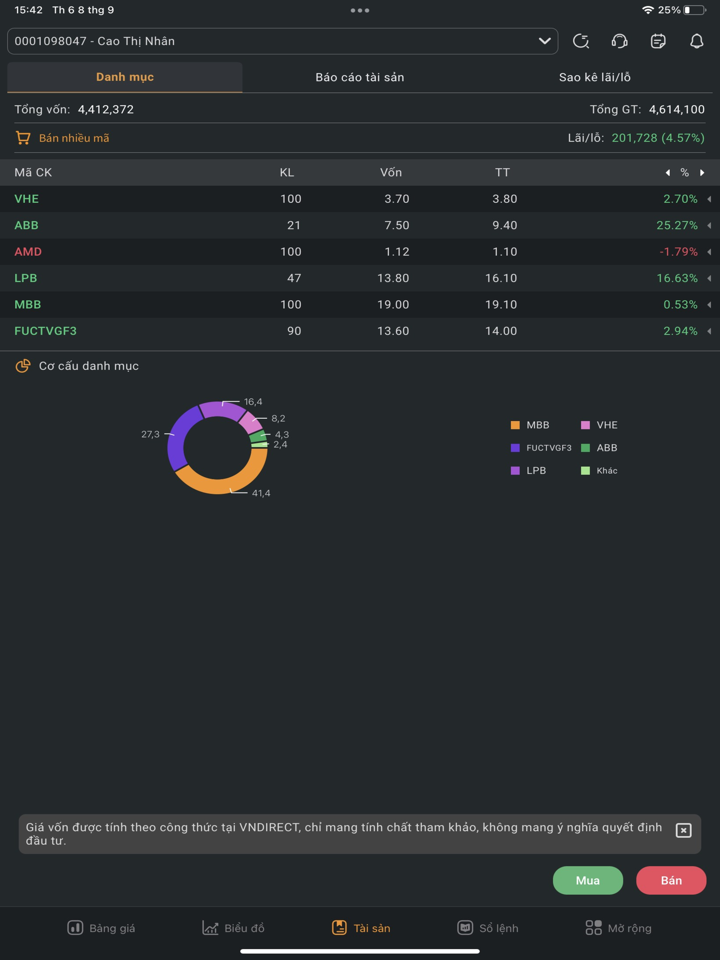This screenshot has height=960, width=720.
Task: Go to Biểu đồ chart section
Action: 233,928
